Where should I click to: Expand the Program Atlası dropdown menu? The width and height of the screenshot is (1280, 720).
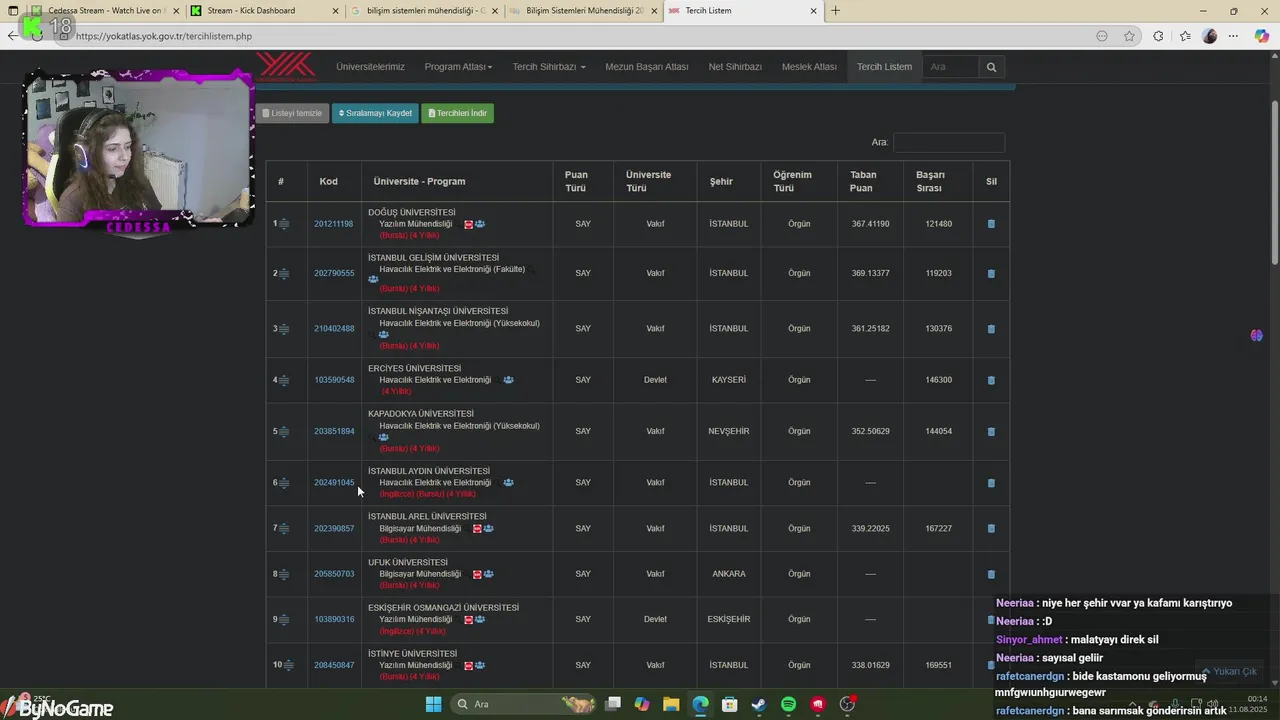pos(458,67)
